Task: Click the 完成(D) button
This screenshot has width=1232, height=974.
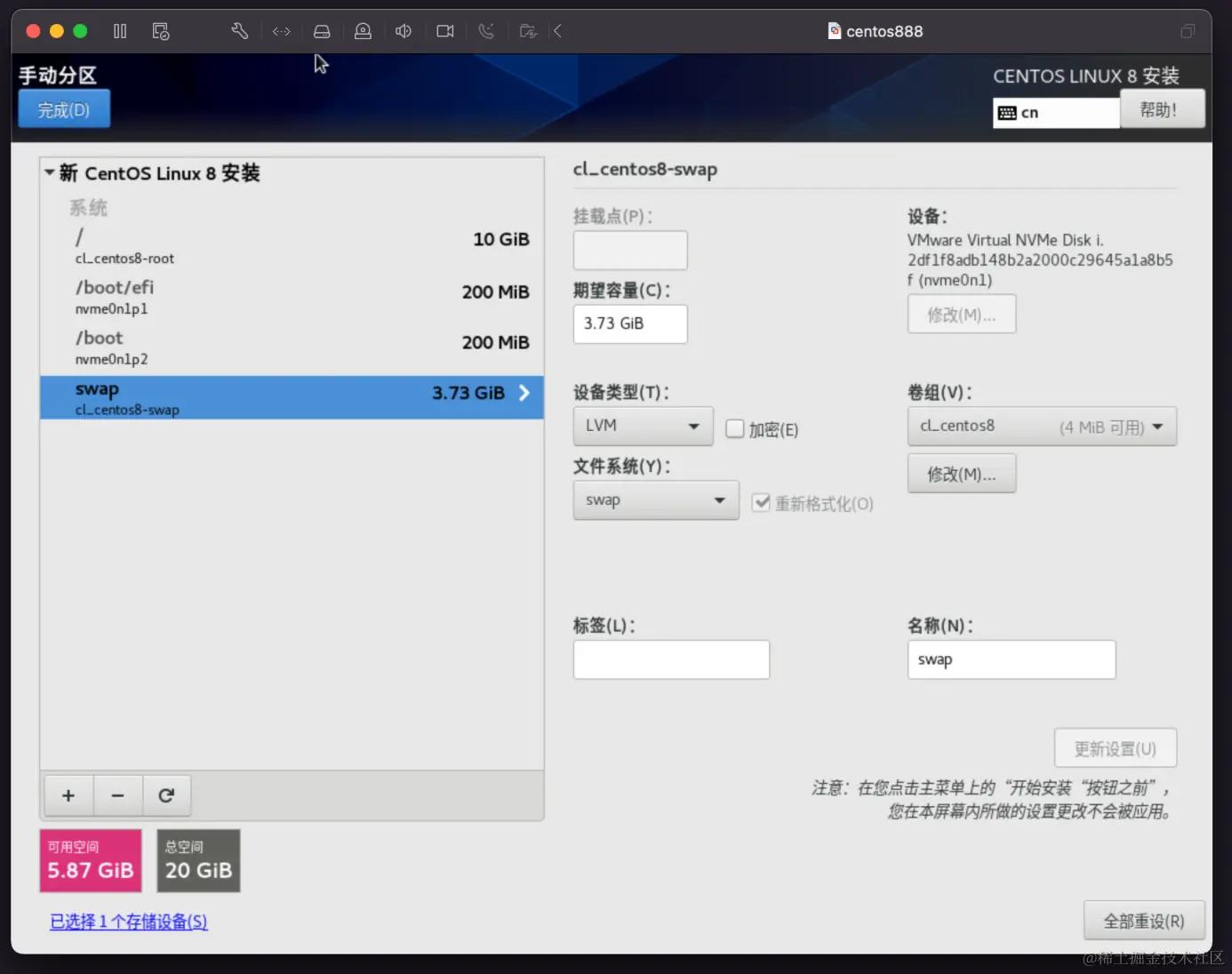Action: pos(64,109)
